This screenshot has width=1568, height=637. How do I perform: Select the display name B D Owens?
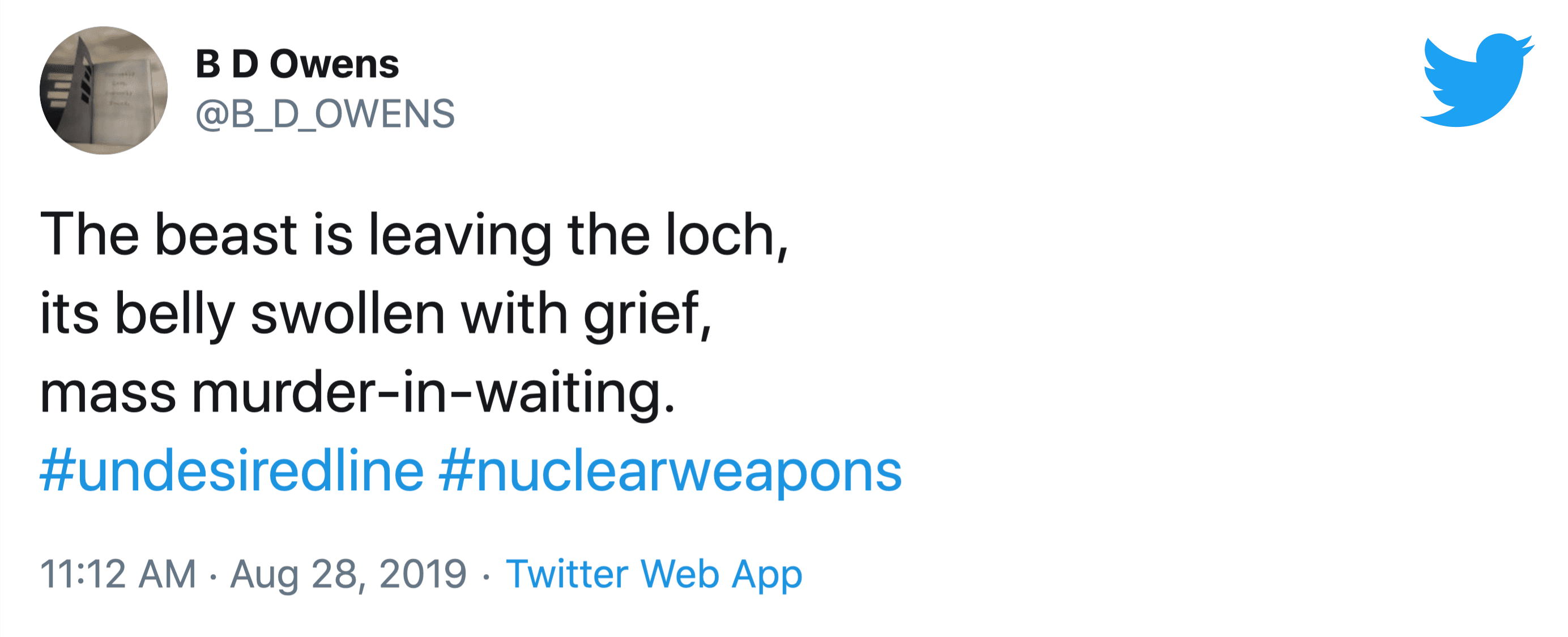pos(297,64)
